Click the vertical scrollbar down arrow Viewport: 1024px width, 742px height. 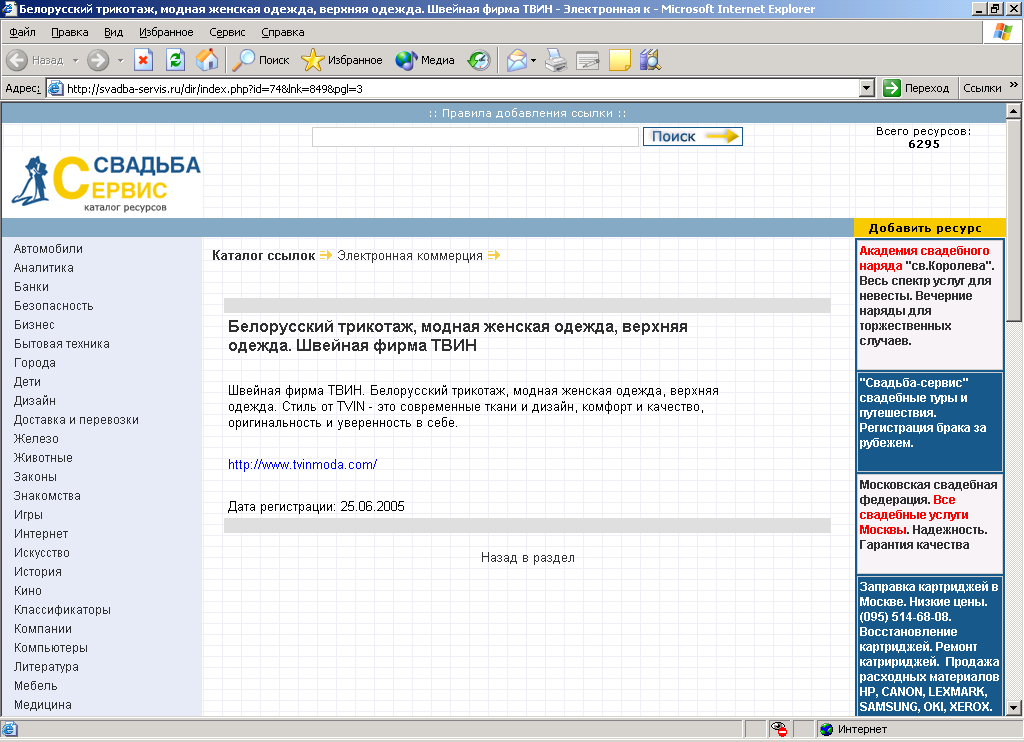point(1014,707)
